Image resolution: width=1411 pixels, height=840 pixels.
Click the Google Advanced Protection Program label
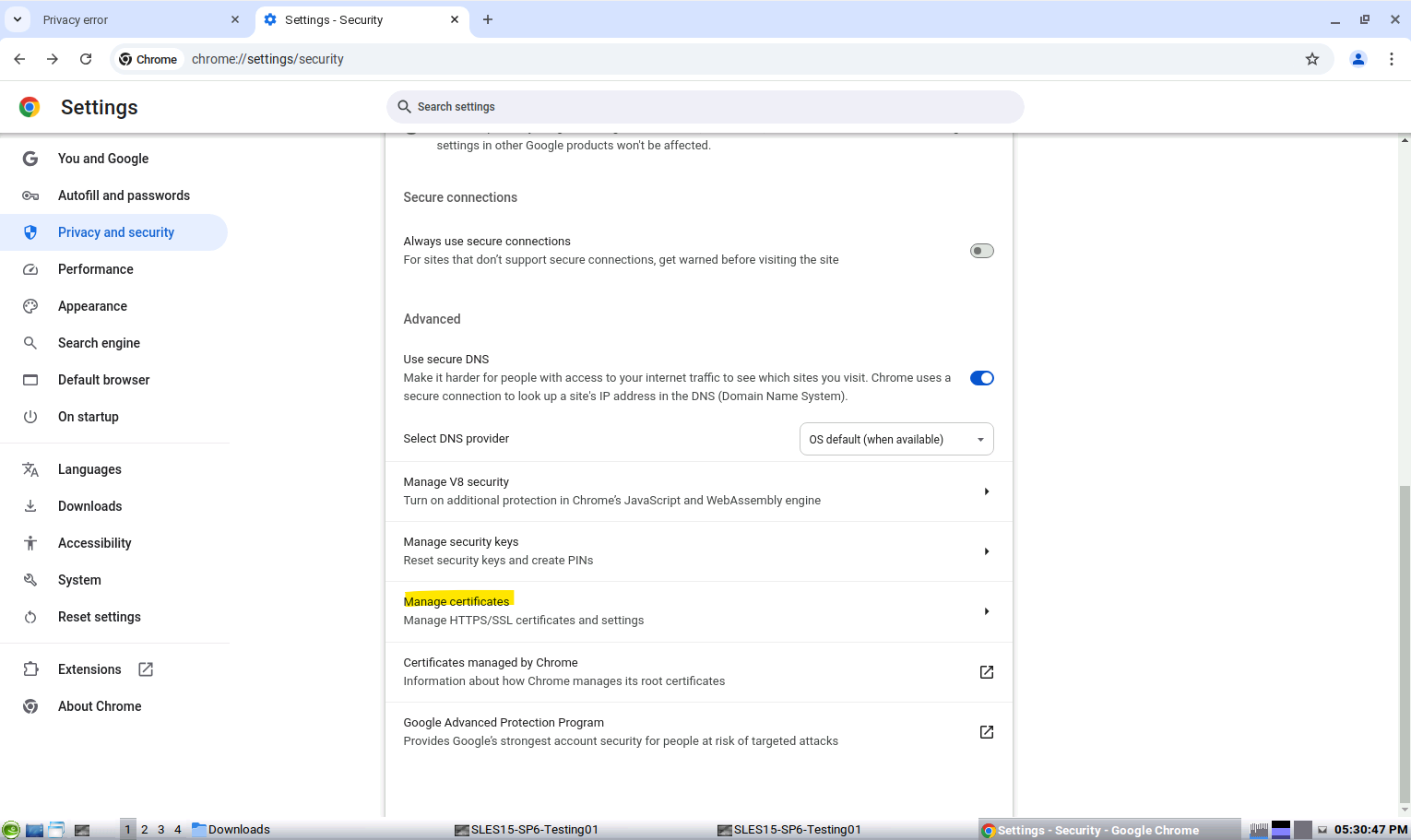504,723
